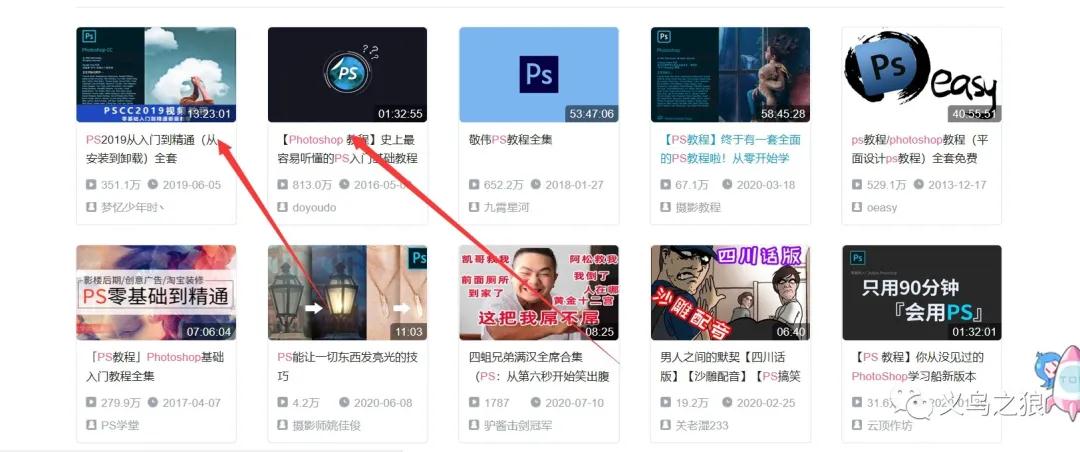This screenshot has width=1080, height=452.
Task: Click the play count icon beside 351.1万
Action: coord(91,185)
